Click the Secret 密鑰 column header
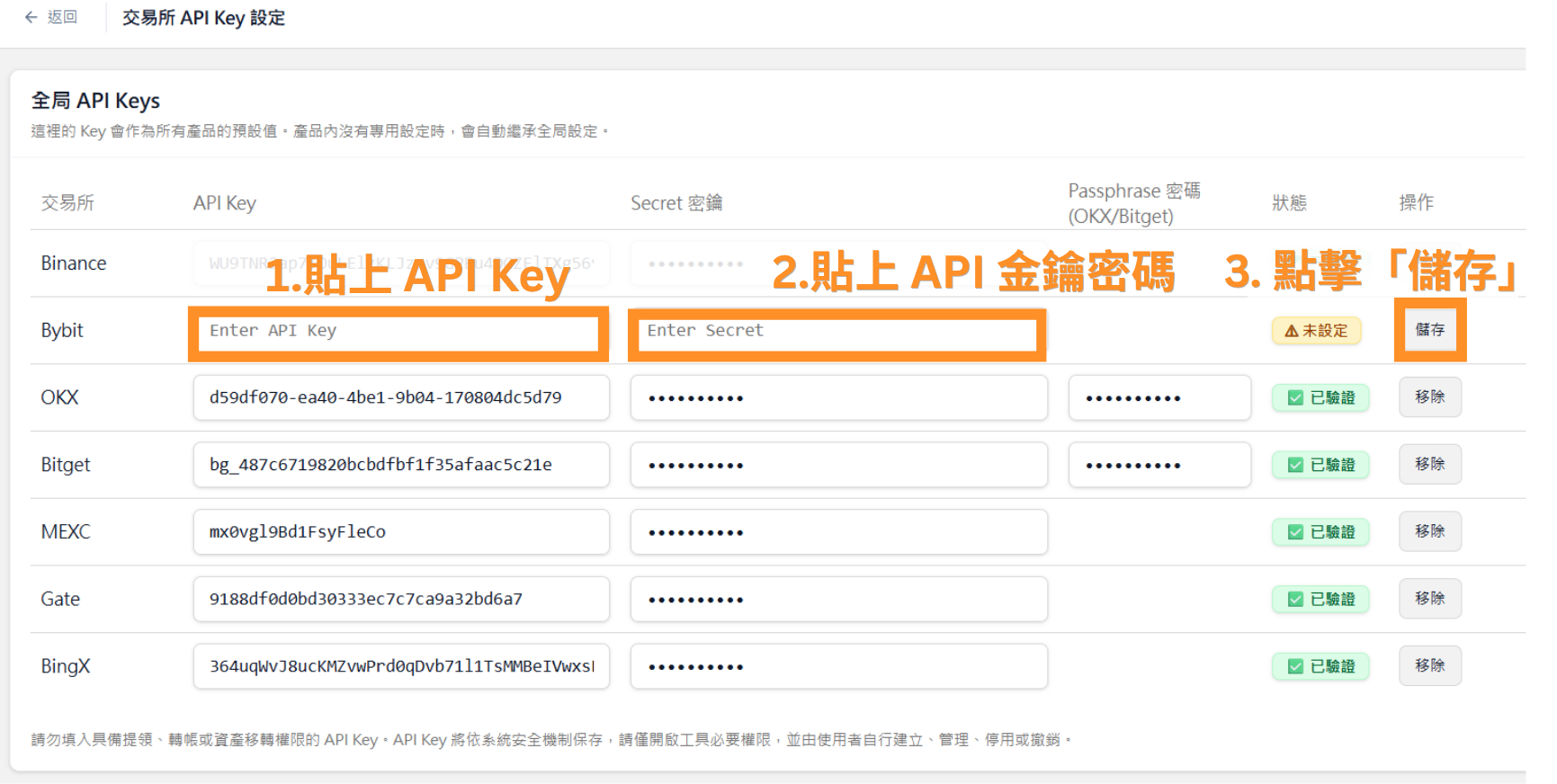Image resolution: width=1557 pixels, height=784 pixels. pyautogui.click(x=676, y=203)
